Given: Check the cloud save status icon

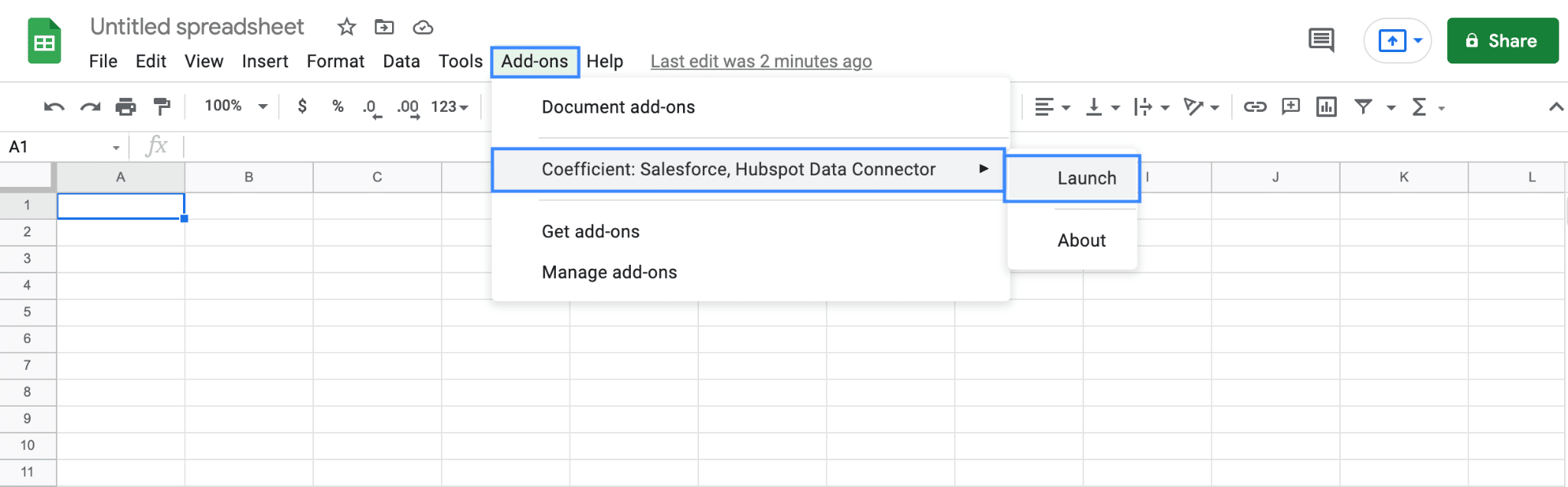Looking at the screenshot, I should (423, 28).
